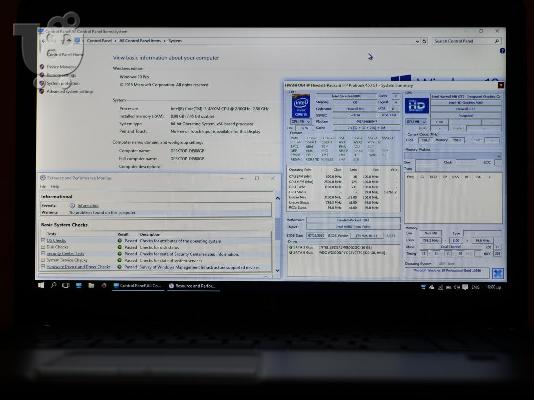Click the report's vertical scrollbar down arrow
The image size is (534, 400).
(x=278, y=271)
